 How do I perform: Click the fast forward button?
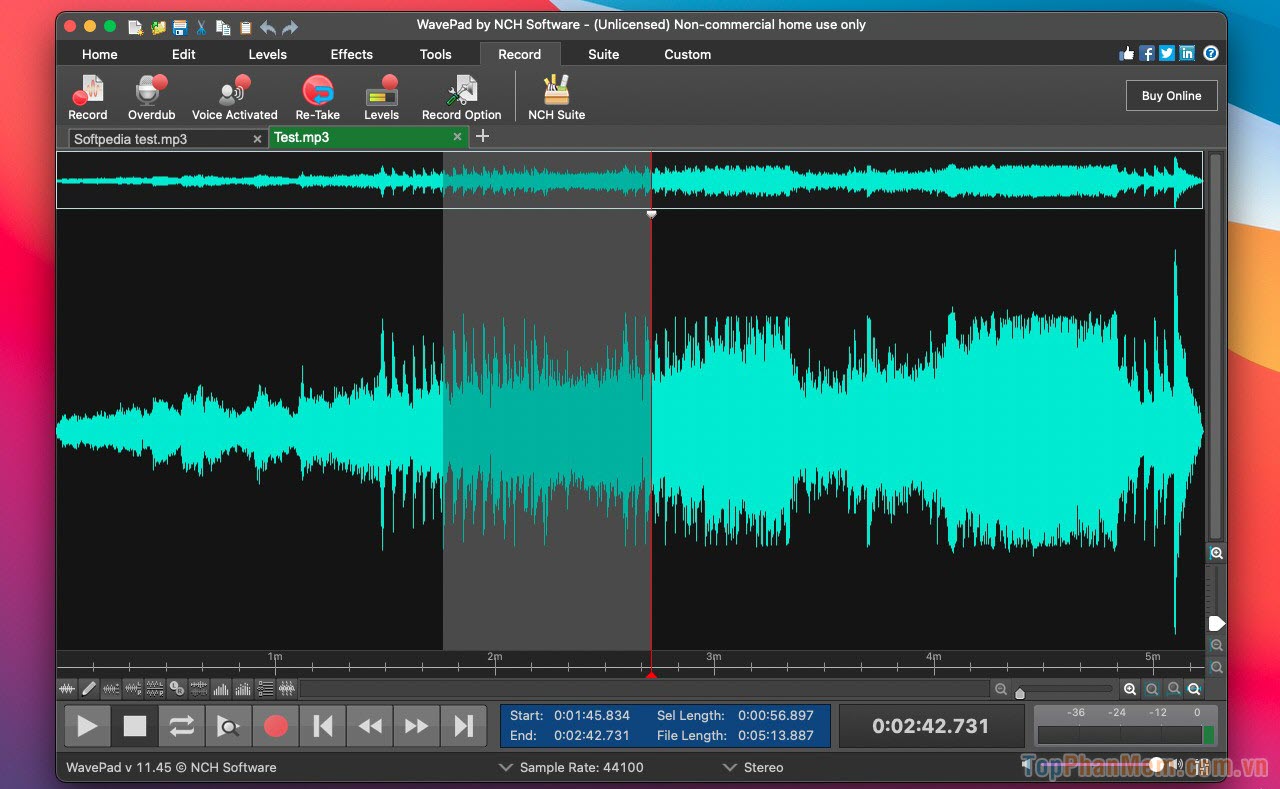(417, 726)
